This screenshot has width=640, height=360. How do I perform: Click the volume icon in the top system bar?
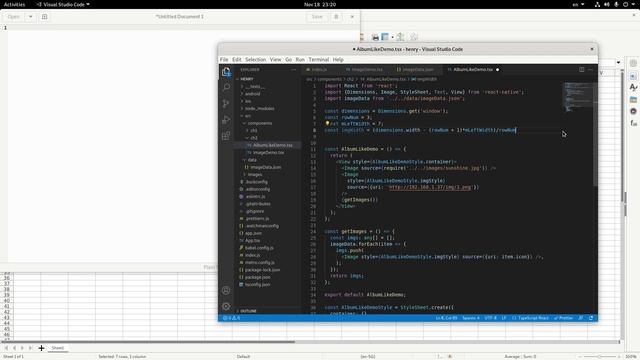(x=607, y=4)
